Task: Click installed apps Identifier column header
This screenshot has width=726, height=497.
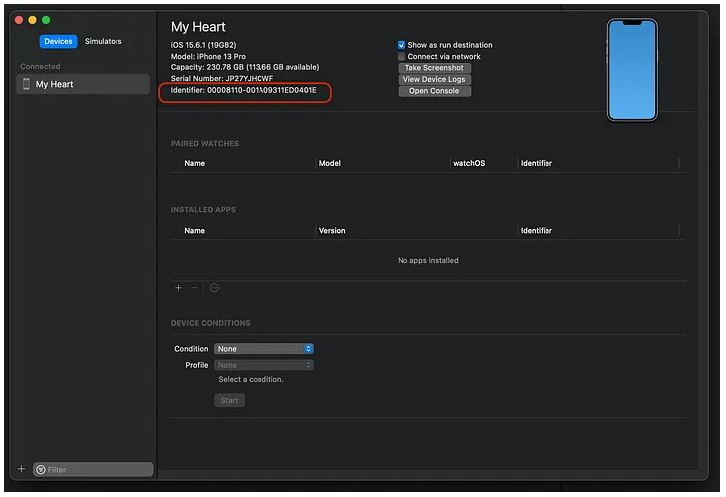Action: [536, 230]
